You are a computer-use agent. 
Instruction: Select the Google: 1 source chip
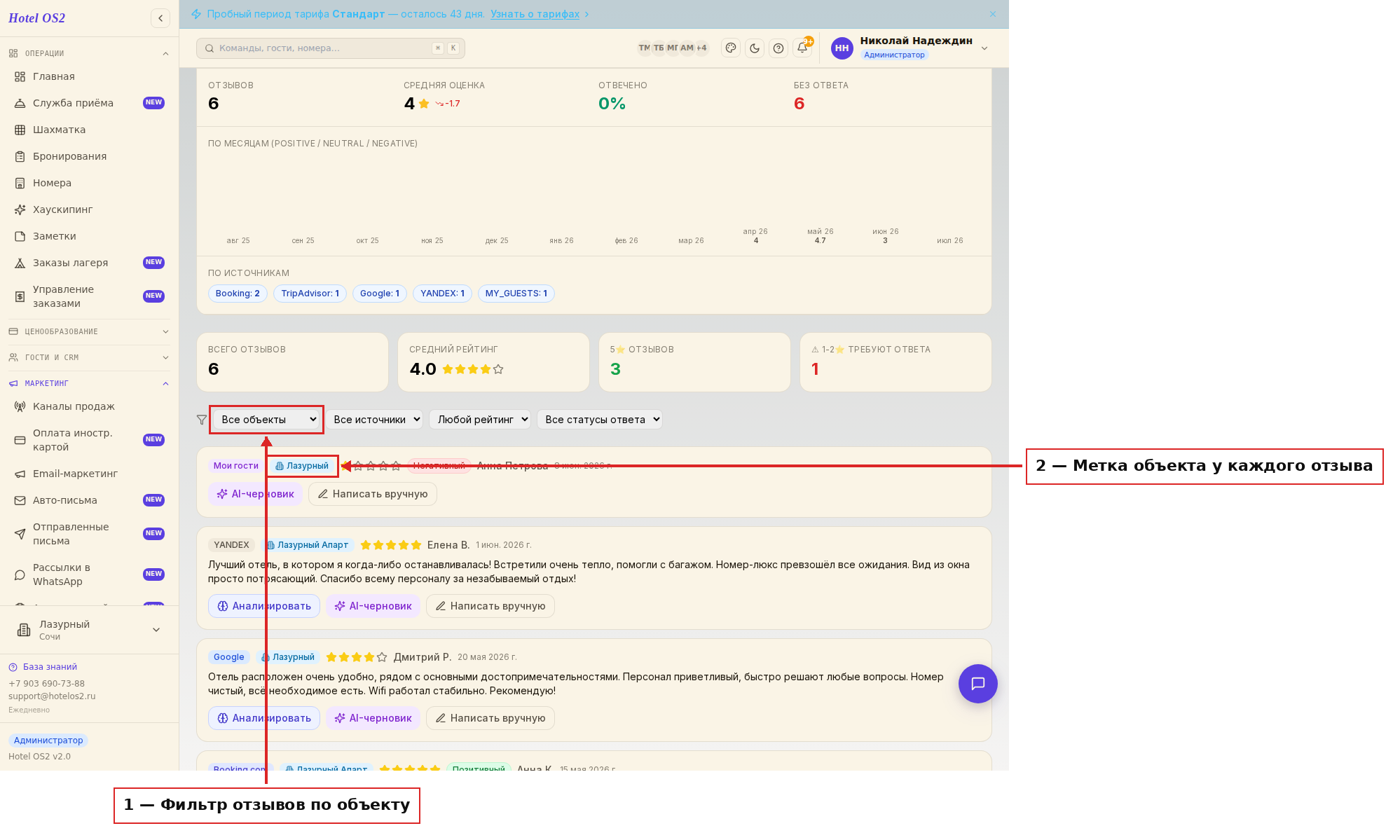(x=380, y=294)
